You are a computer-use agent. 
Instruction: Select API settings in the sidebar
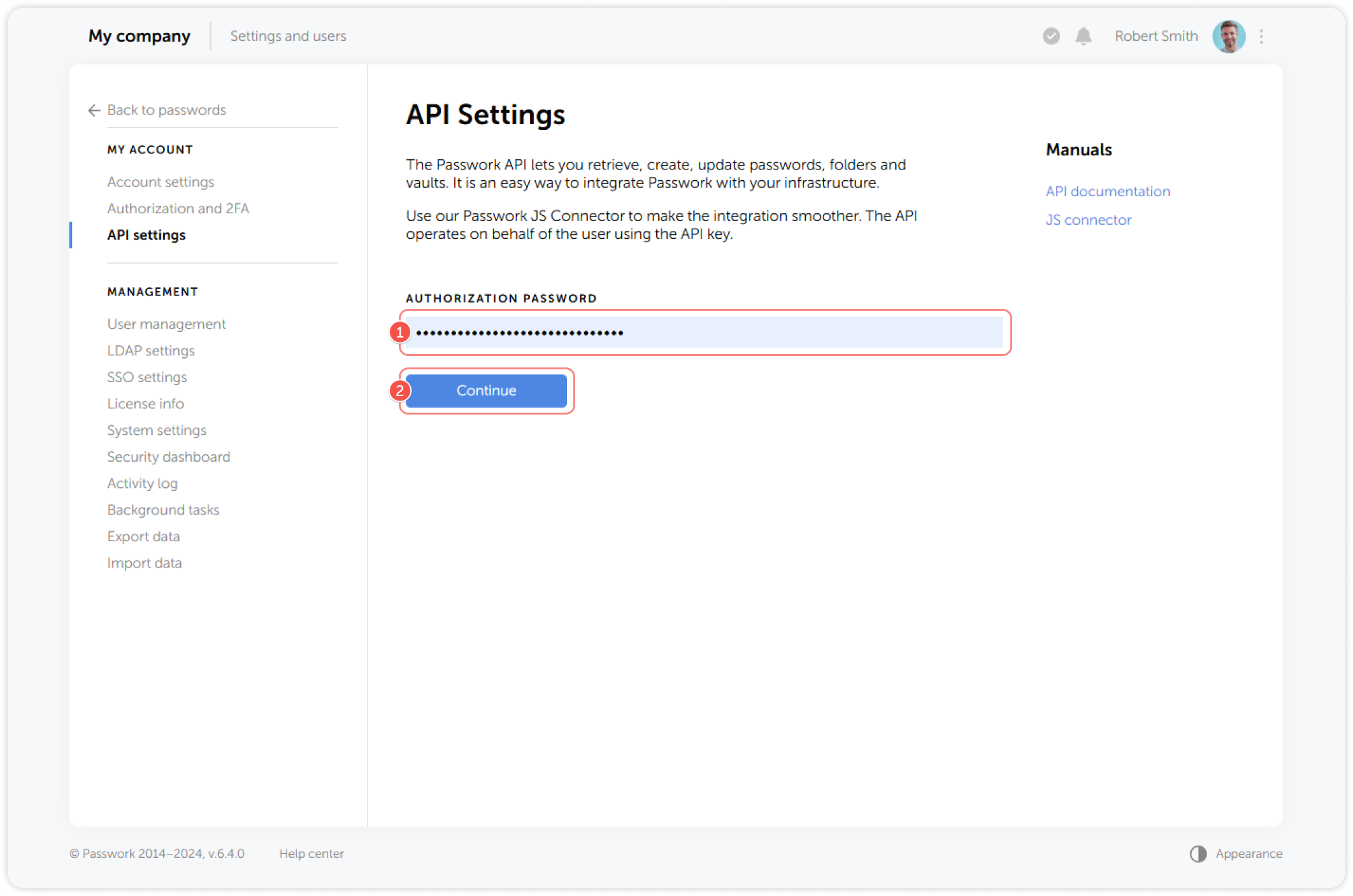coord(146,235)
